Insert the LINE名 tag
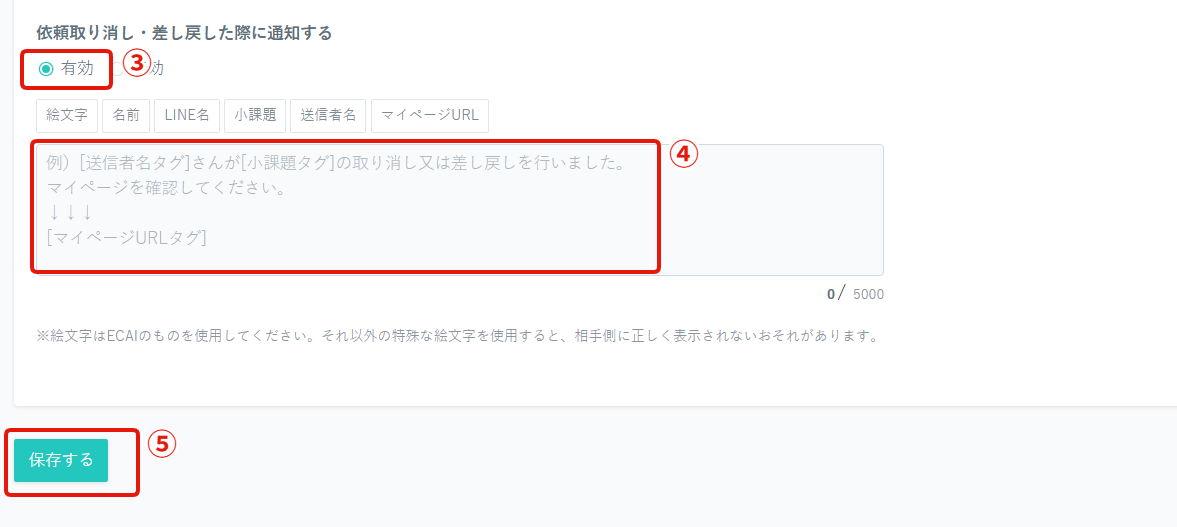The width and height of the screenshot is (1177, 527). click(187, 116)
